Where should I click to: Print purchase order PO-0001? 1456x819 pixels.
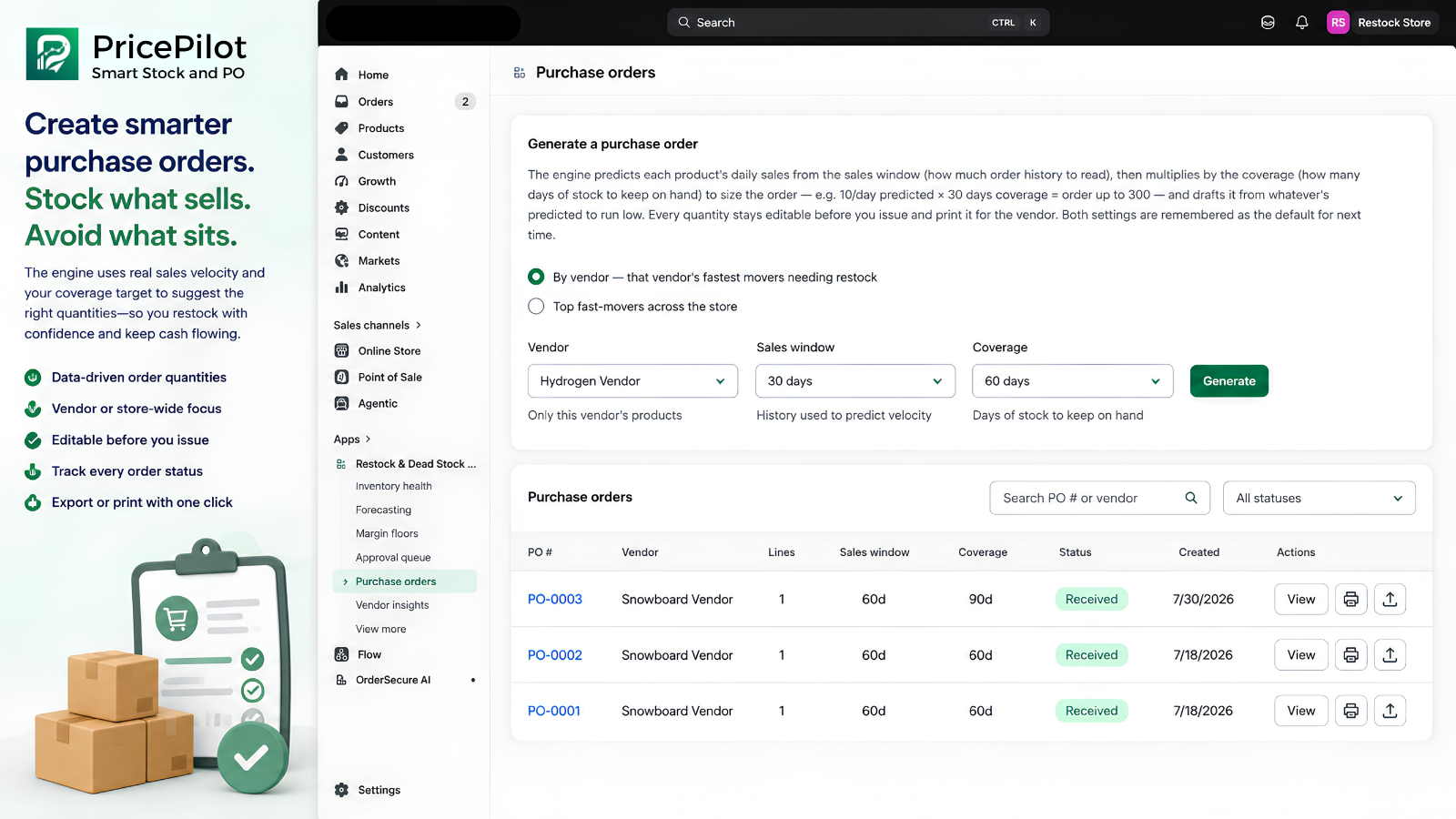(1350, 711)
